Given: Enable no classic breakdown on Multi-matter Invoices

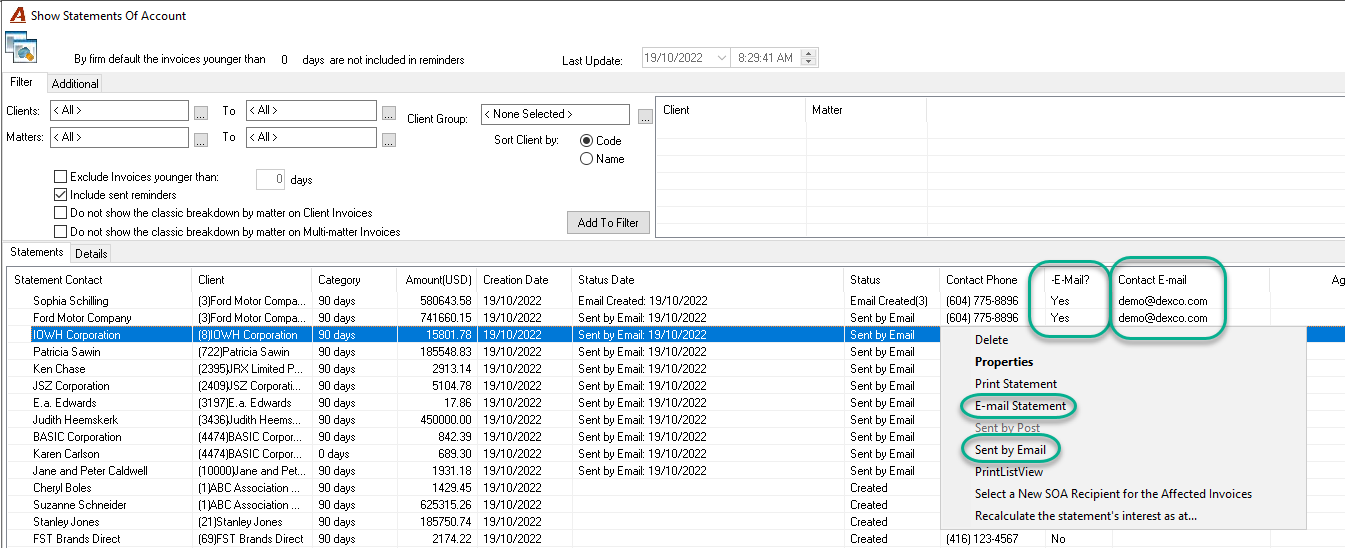Looking at the screenshot, I should coord(60,231).
